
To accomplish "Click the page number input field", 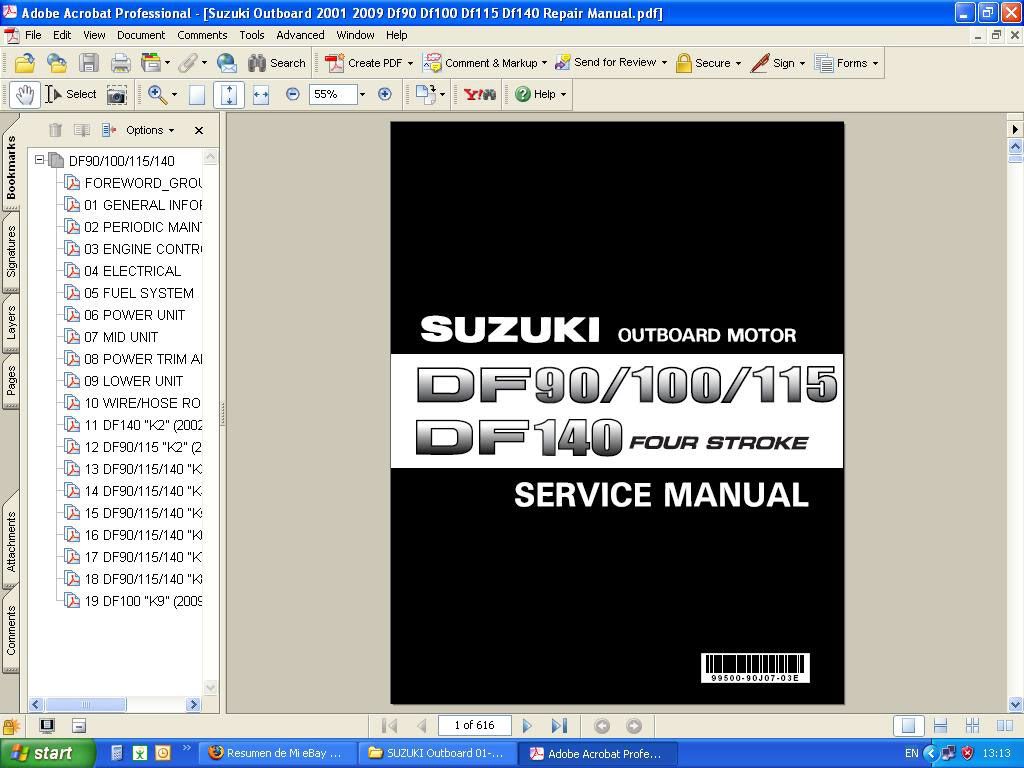I will click(475, 726).
